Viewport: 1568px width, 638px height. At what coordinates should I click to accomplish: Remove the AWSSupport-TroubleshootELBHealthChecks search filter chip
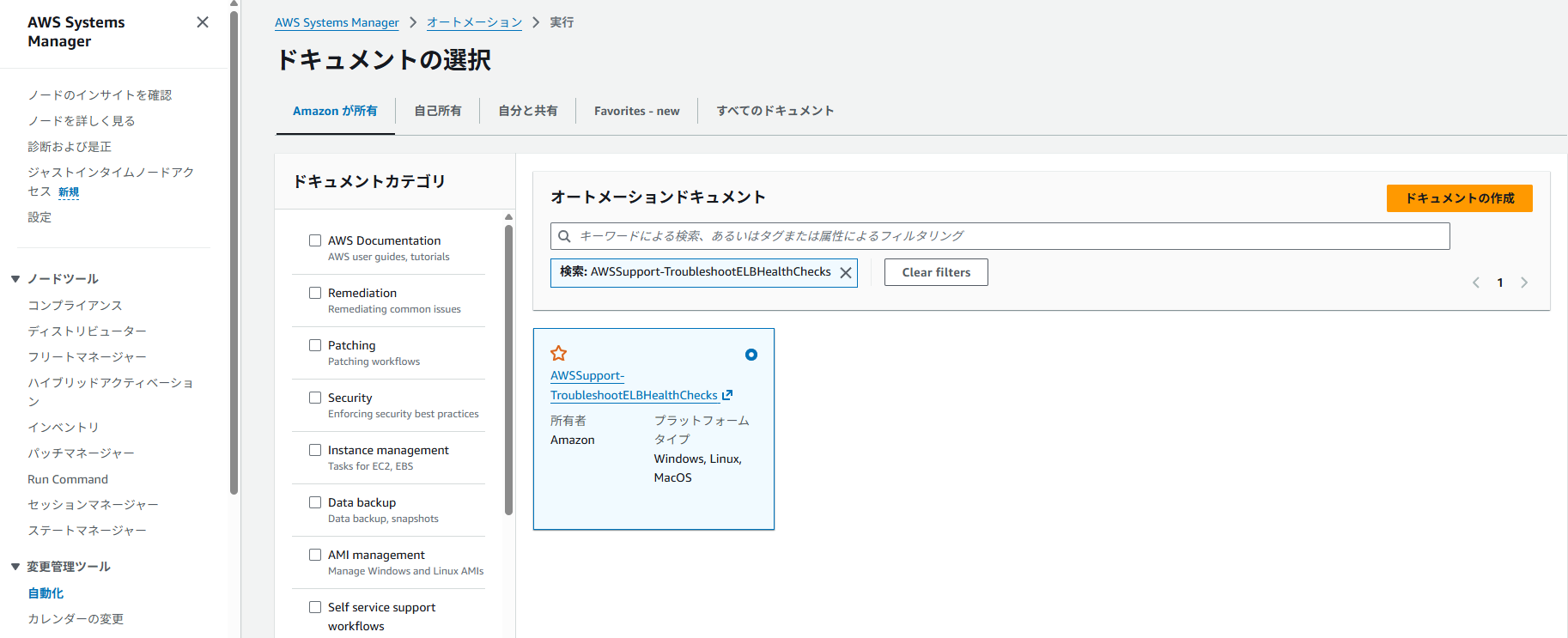(x=846, y=272)
